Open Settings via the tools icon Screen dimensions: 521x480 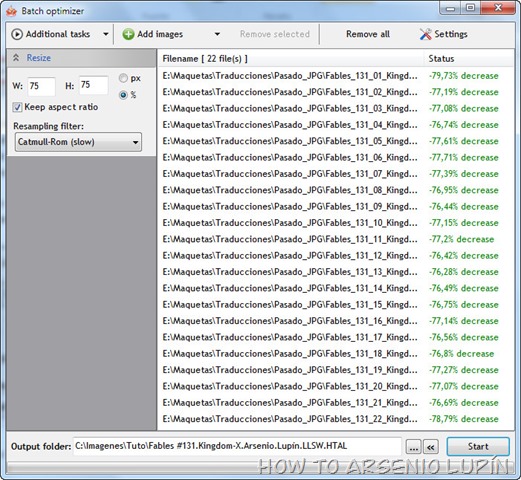(425, 34)
